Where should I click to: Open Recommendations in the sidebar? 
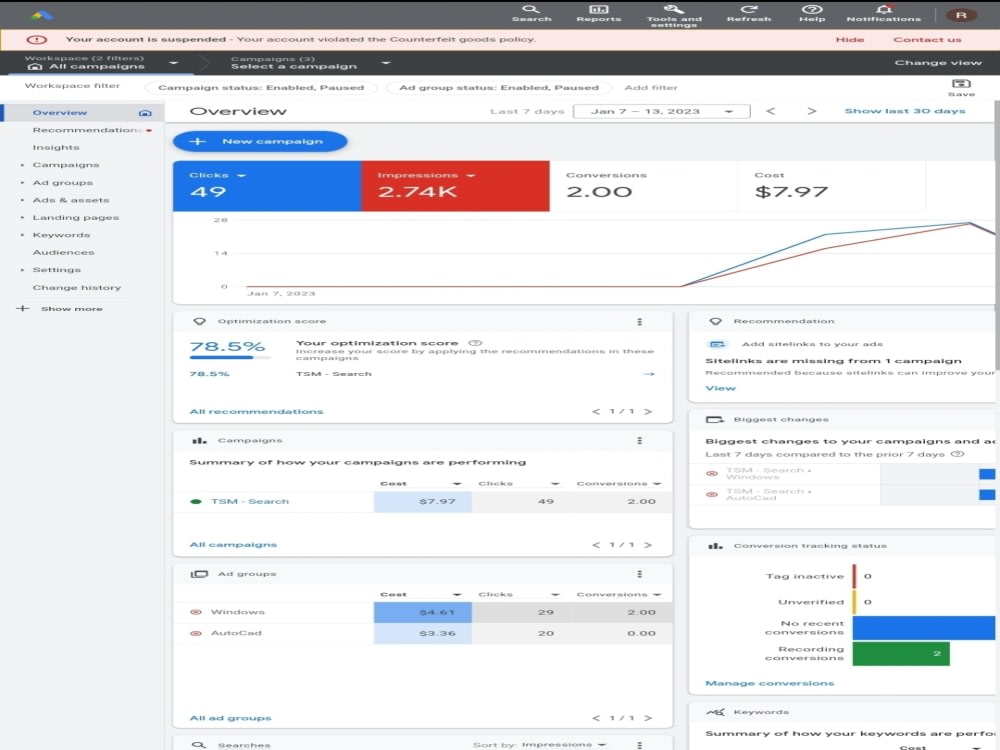click(87, 130)
